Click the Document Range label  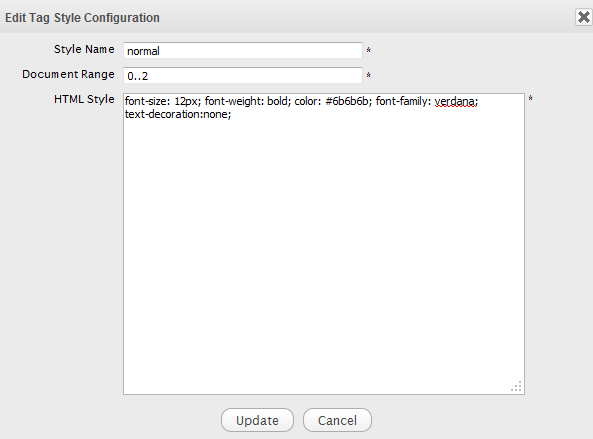tap(68, 74)
